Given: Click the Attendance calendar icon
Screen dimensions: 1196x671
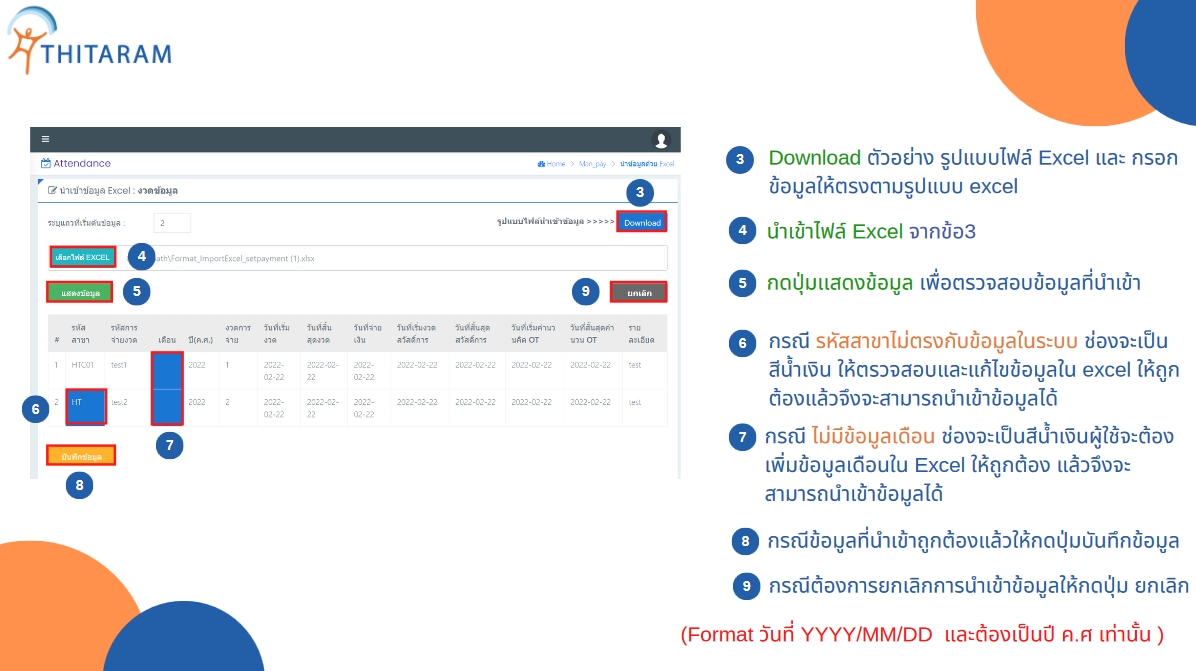Looking at the screenshot, I should click(45, 163).
